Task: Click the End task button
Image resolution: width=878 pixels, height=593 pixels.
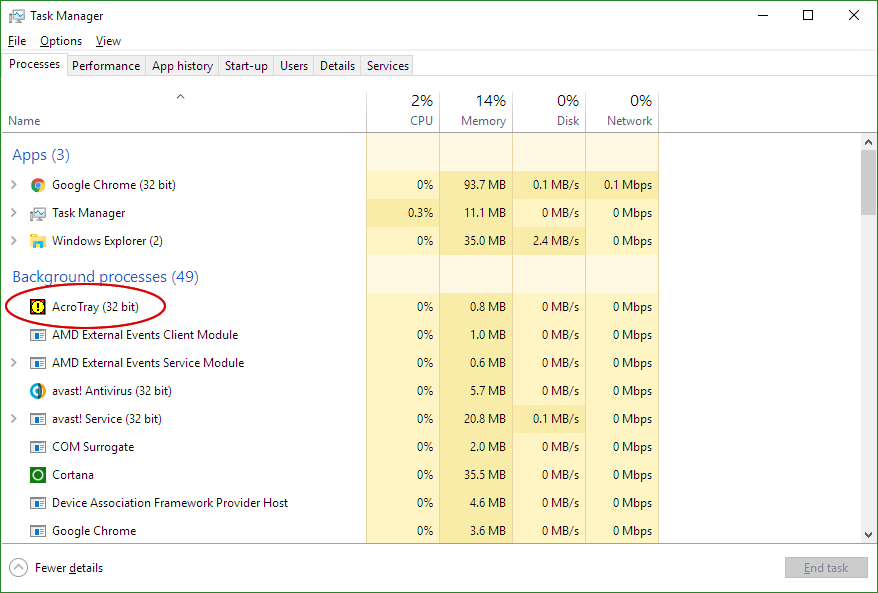Action: point(826,568)
